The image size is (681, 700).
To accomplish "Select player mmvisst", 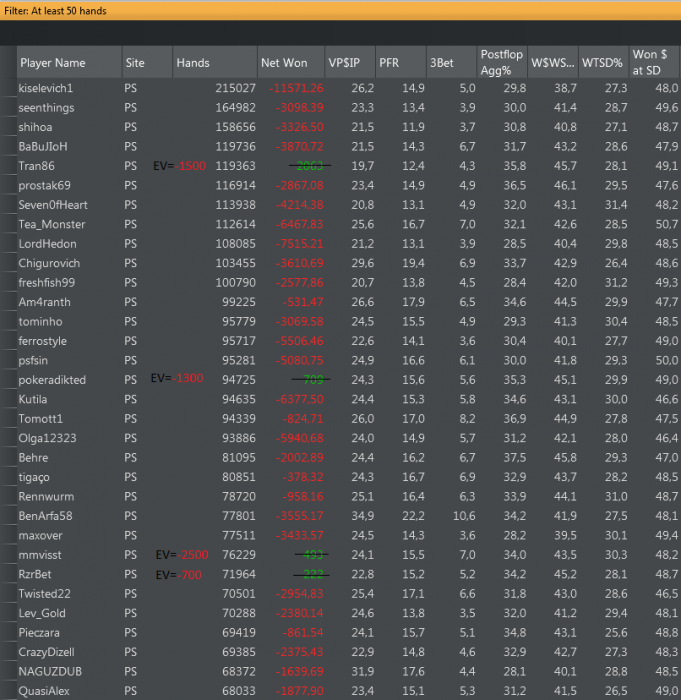I will [40, 555].
